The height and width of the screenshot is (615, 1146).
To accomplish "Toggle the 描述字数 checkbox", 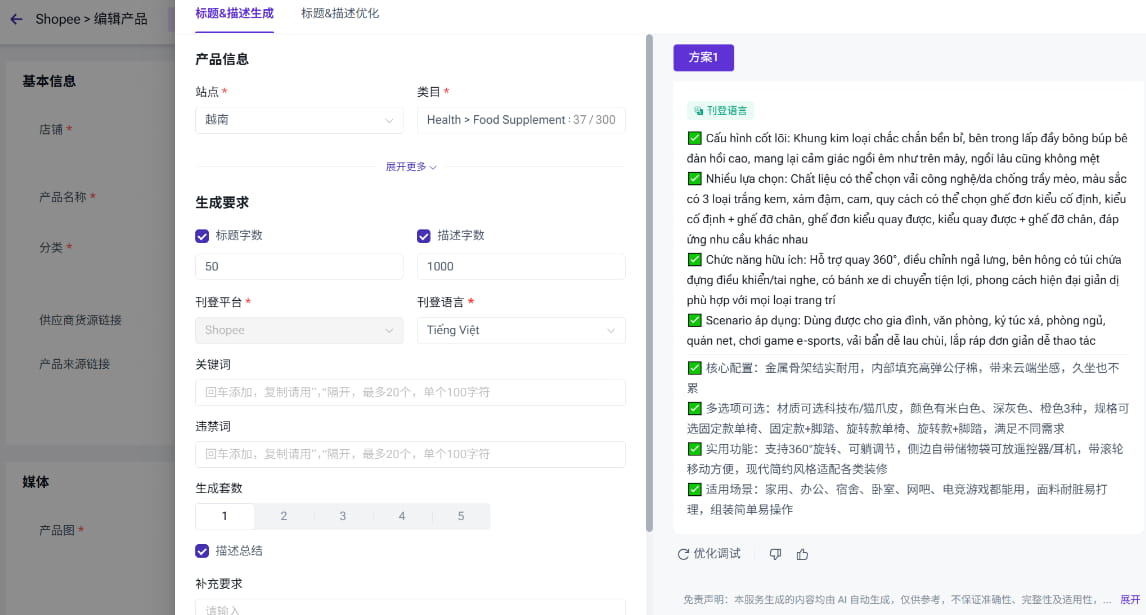I will pyautogui.click(x=424, y=235).
